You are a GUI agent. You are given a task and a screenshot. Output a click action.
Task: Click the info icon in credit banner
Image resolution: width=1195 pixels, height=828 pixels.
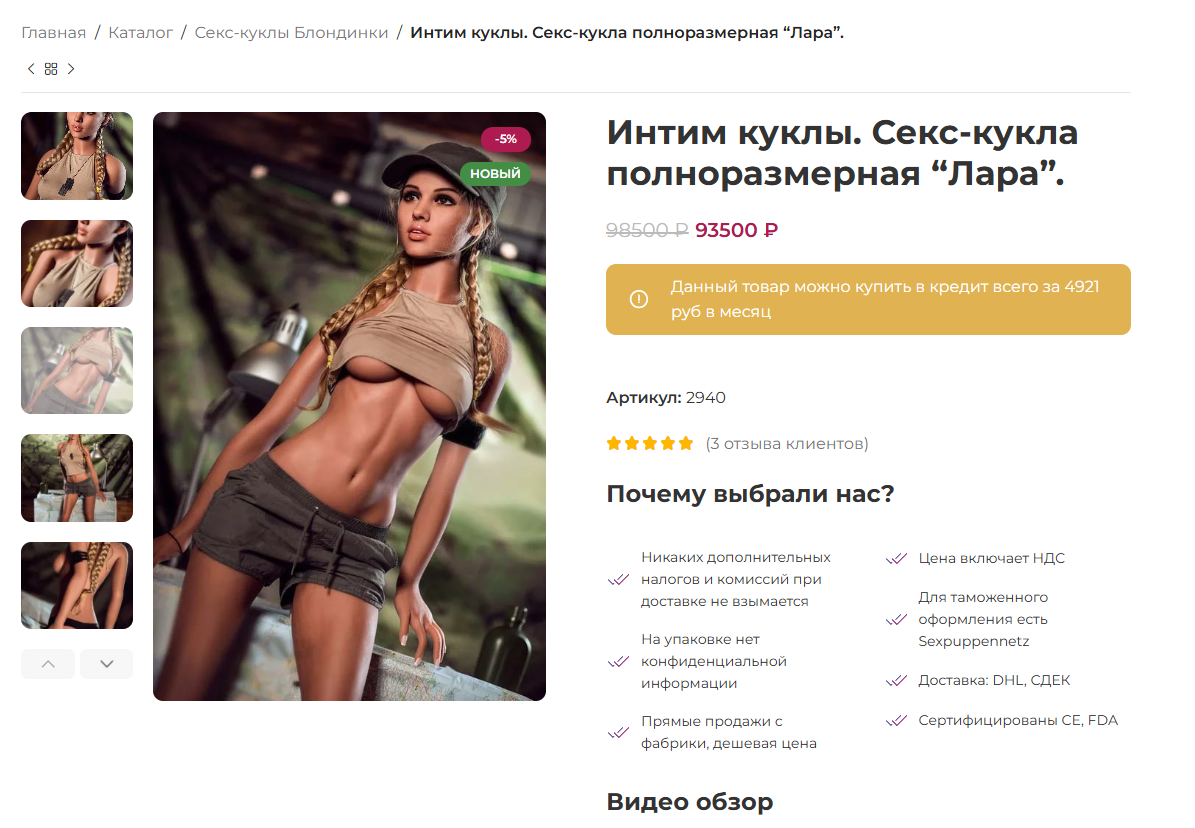(639, 300)
